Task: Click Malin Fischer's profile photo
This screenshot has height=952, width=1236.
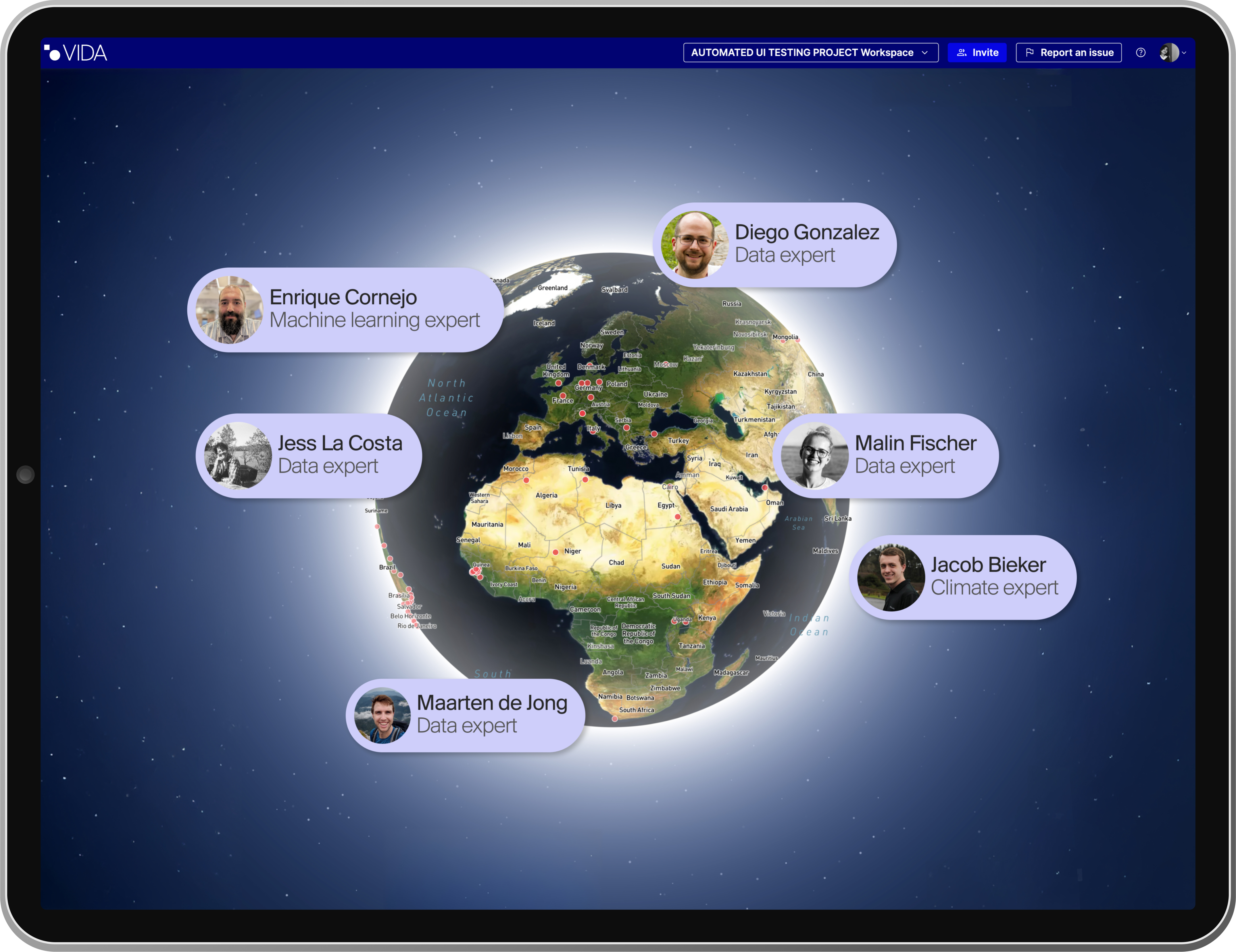Action: pos(814,456)
